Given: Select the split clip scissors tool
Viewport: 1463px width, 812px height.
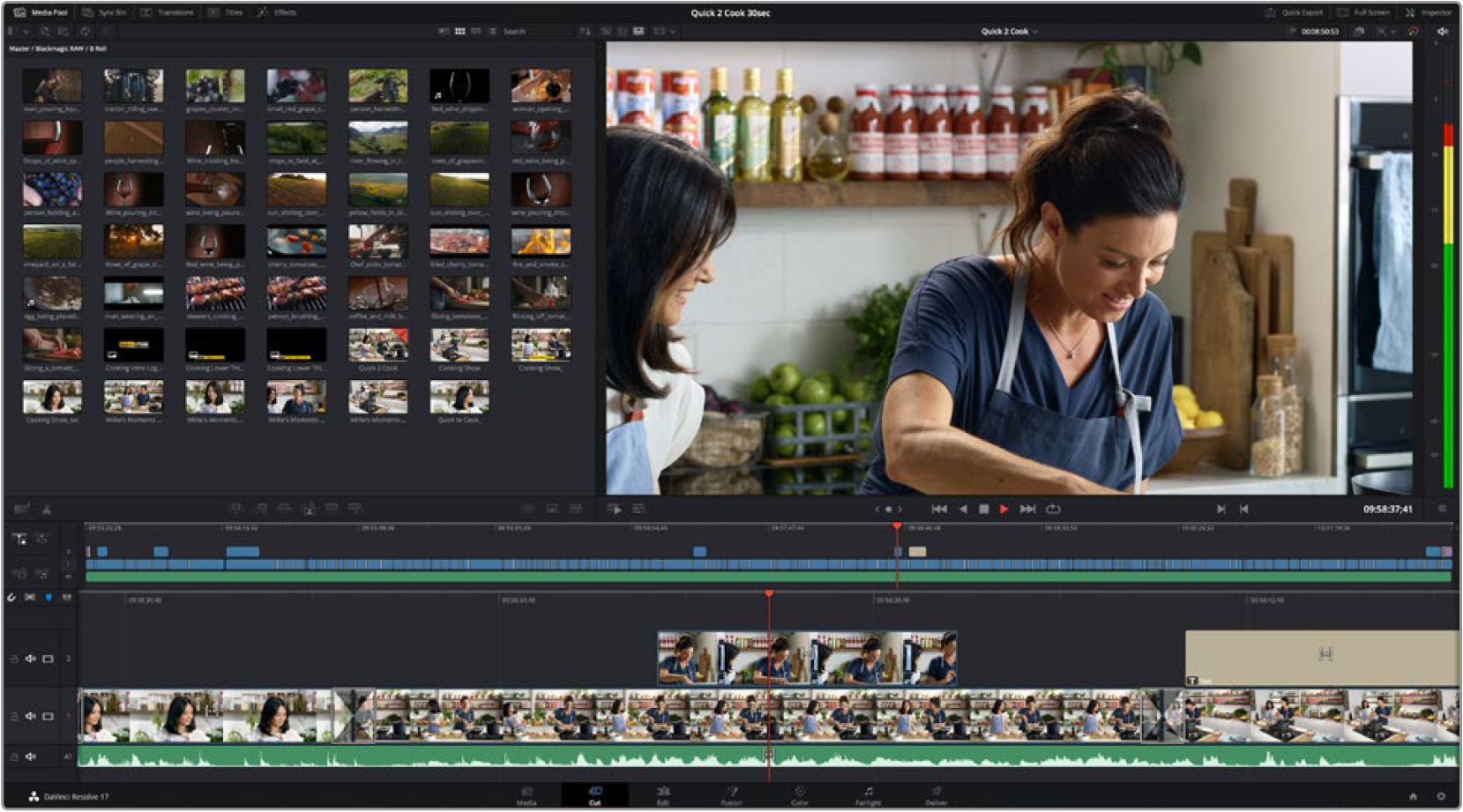Looking at the screenshot, I should click(47, 509).
